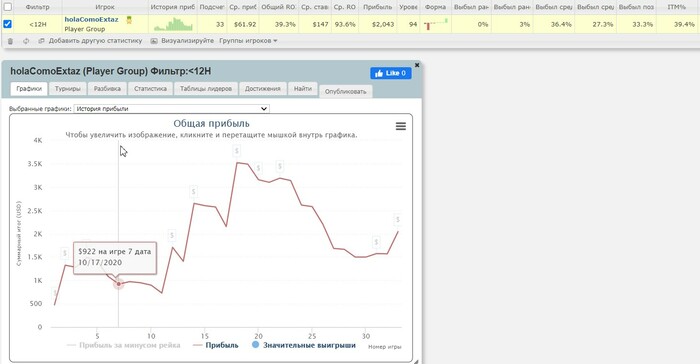This screenshot has height=364, width=700.
Task: Switch to Графики tab
Action: (x=29, y=88)
